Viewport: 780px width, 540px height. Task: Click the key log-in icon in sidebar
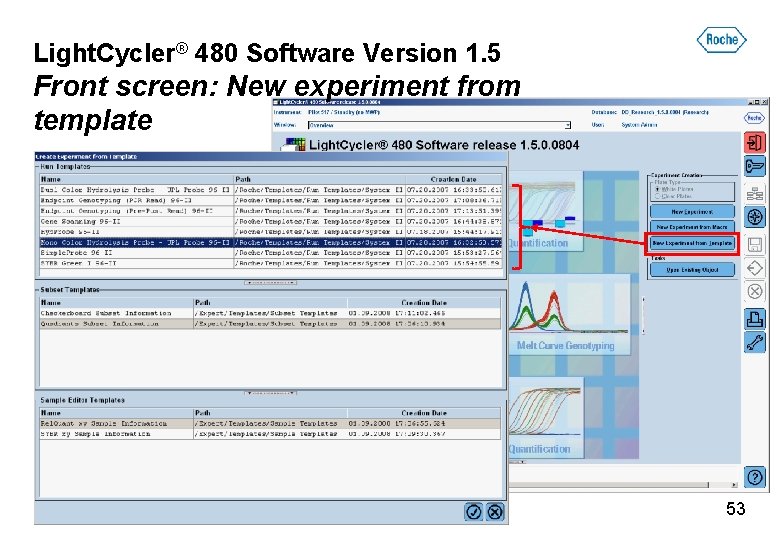754,166
